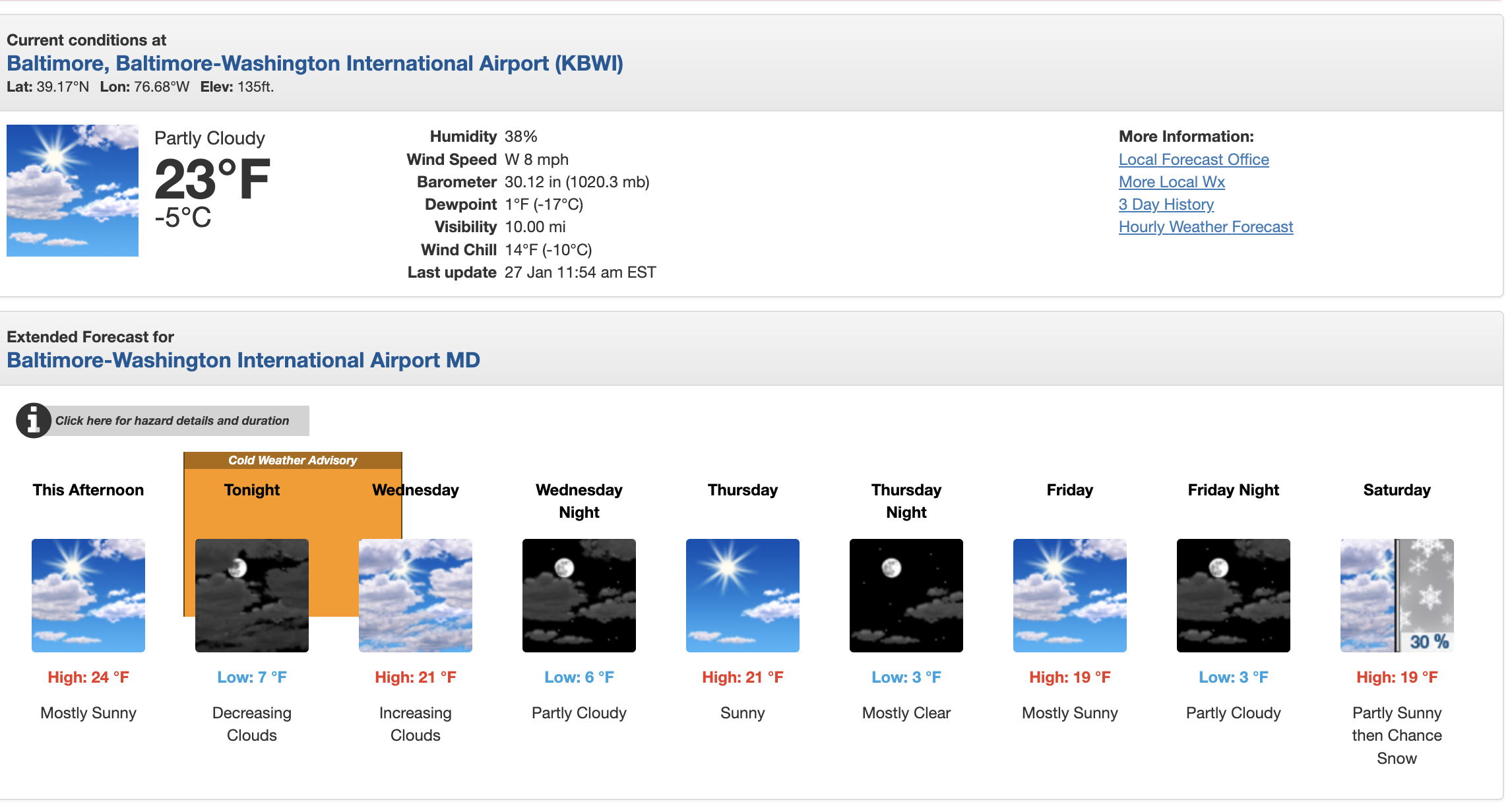Click This Afternoon mostly sunny icon
Screen dimensions: 1512x810
pos(88,596)
